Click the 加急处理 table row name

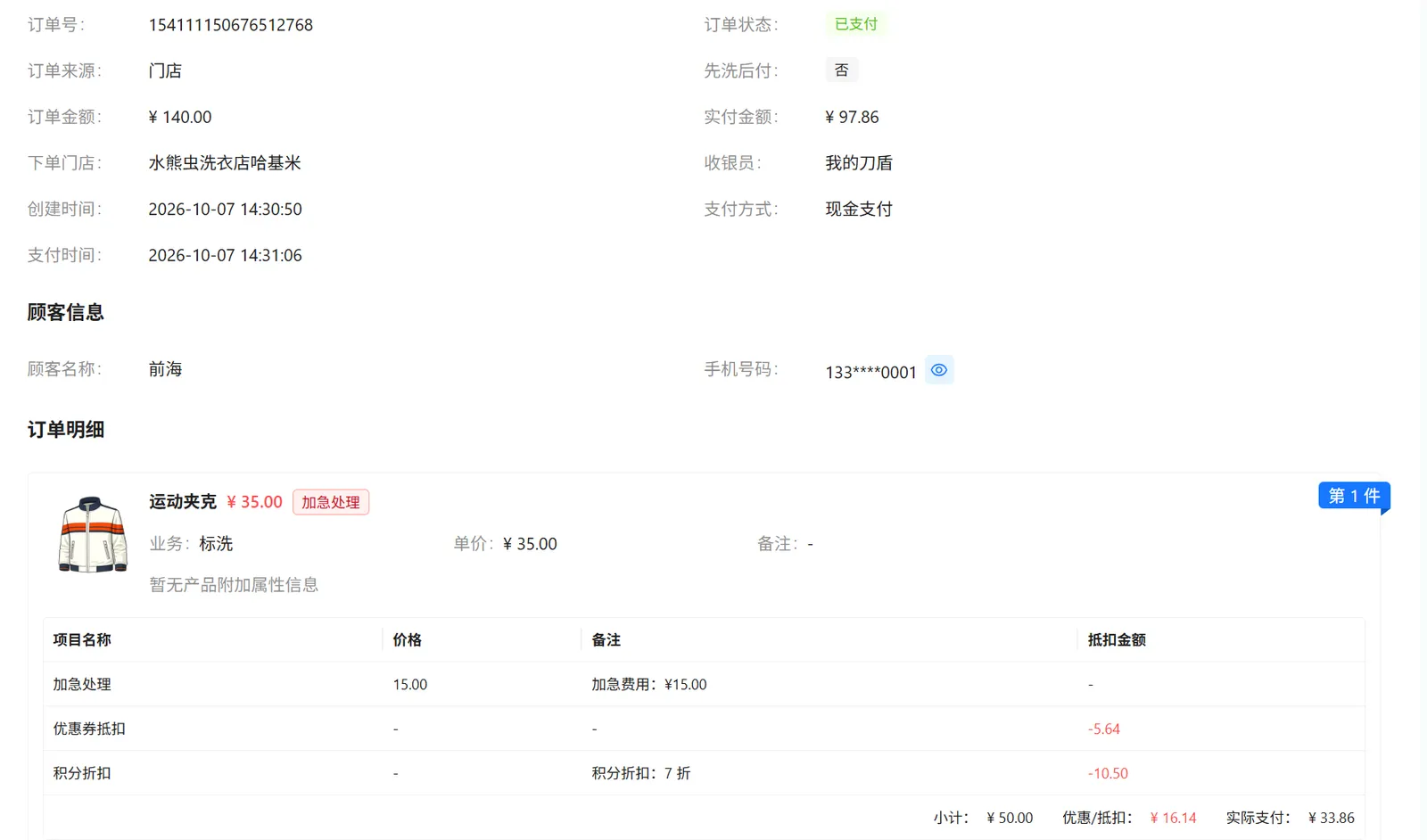point(82,685)
